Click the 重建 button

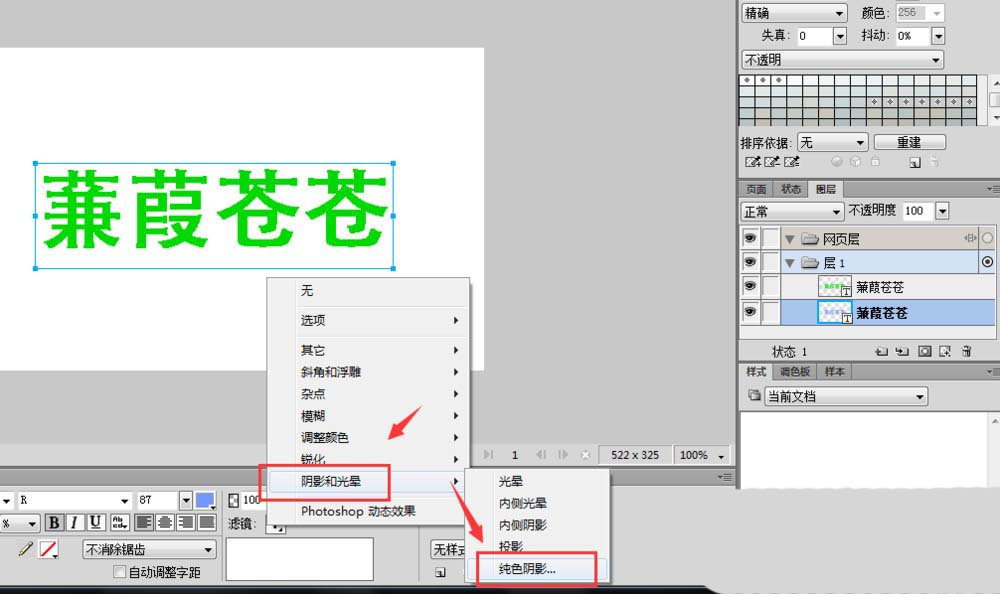(910, 141)
